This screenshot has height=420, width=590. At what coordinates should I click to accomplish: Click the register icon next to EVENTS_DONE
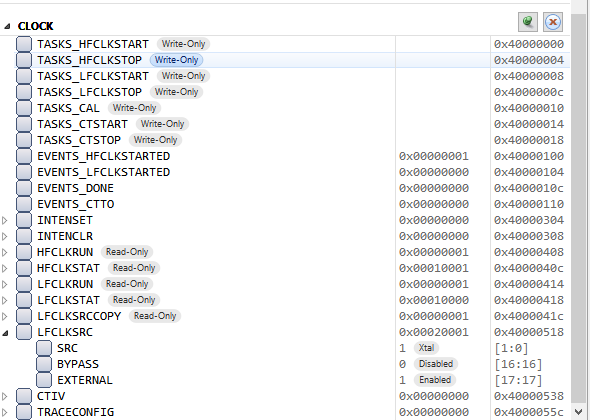[24, 188]
